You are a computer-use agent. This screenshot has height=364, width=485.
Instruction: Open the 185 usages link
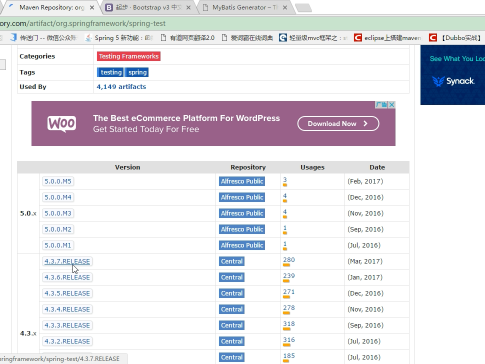pos(289,356)
